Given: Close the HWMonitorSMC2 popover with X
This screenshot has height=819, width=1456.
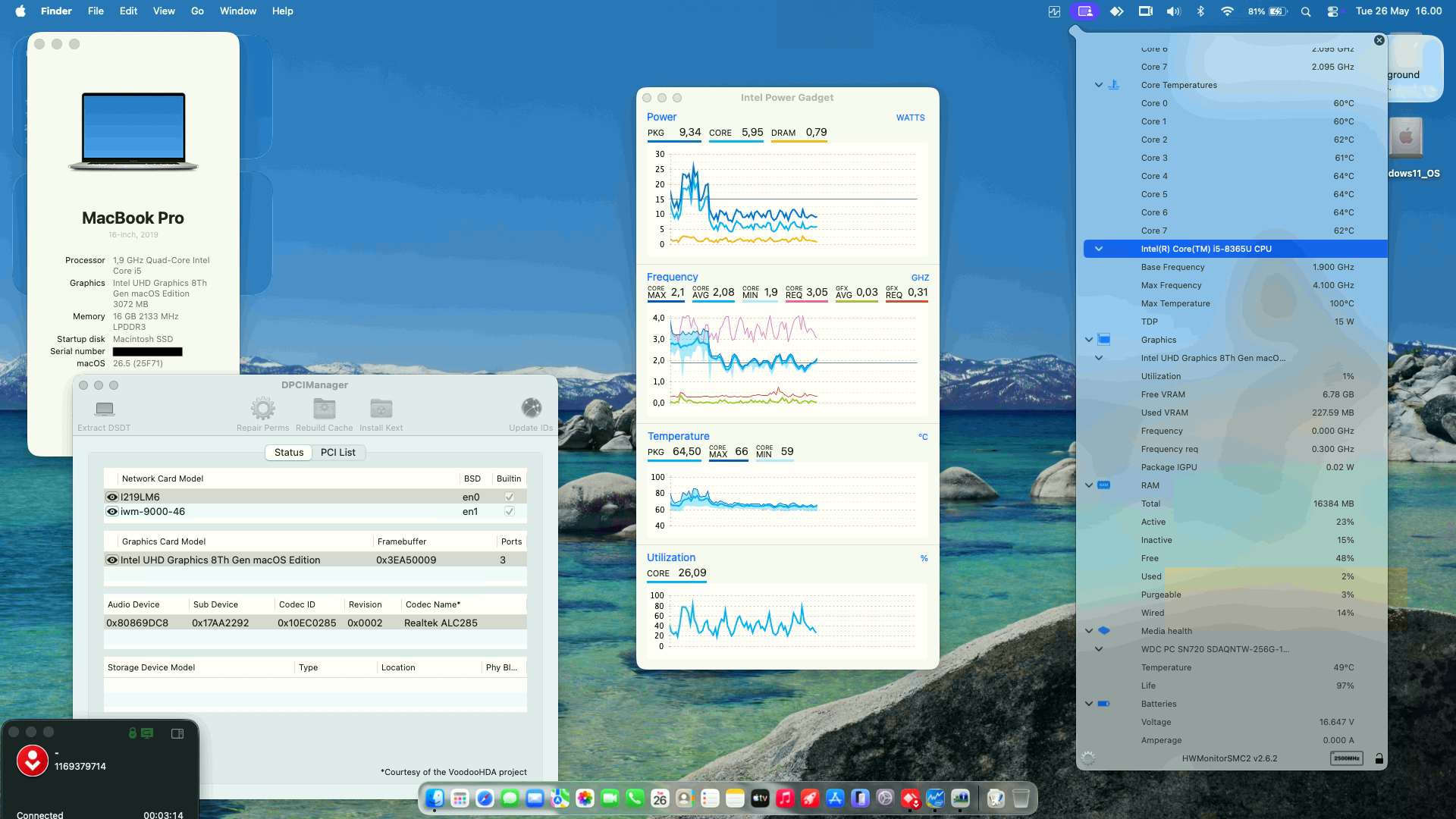Looking at the screenshot, I should coord(1379,40).
